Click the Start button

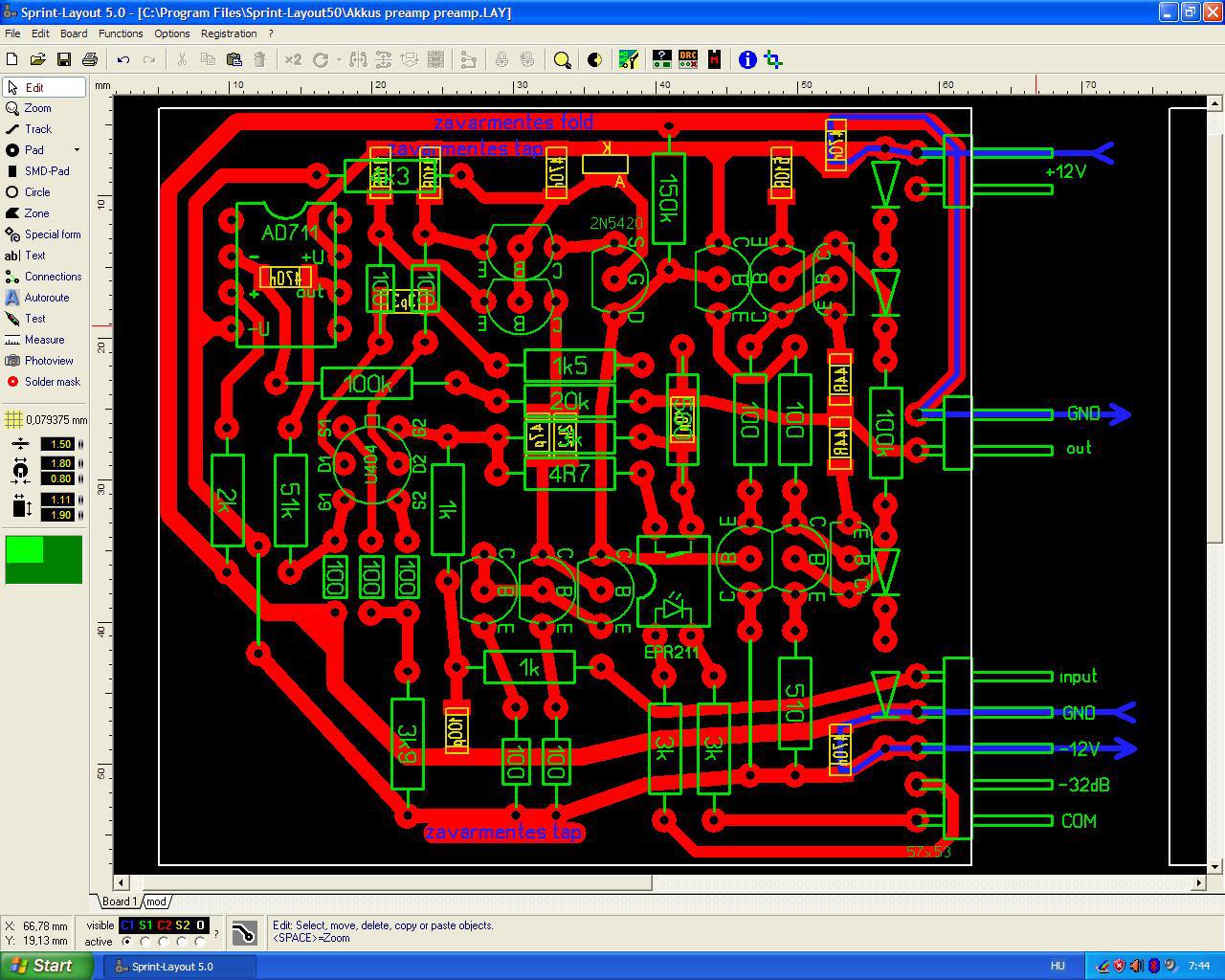pyautogui.click(x=47, y=966)
